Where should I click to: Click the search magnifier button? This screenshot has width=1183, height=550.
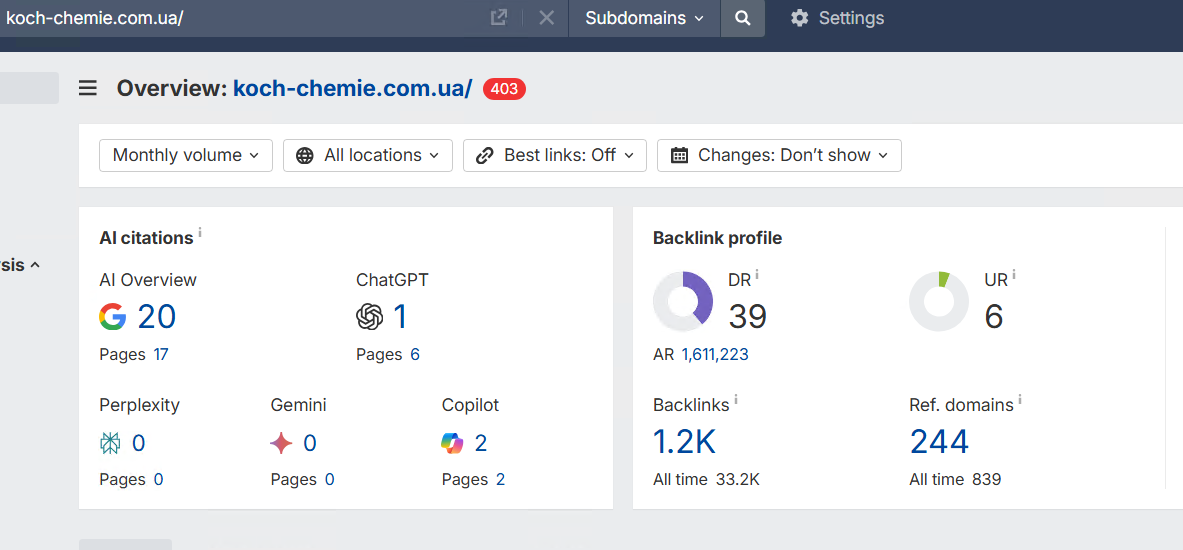(x=742, y=18)
